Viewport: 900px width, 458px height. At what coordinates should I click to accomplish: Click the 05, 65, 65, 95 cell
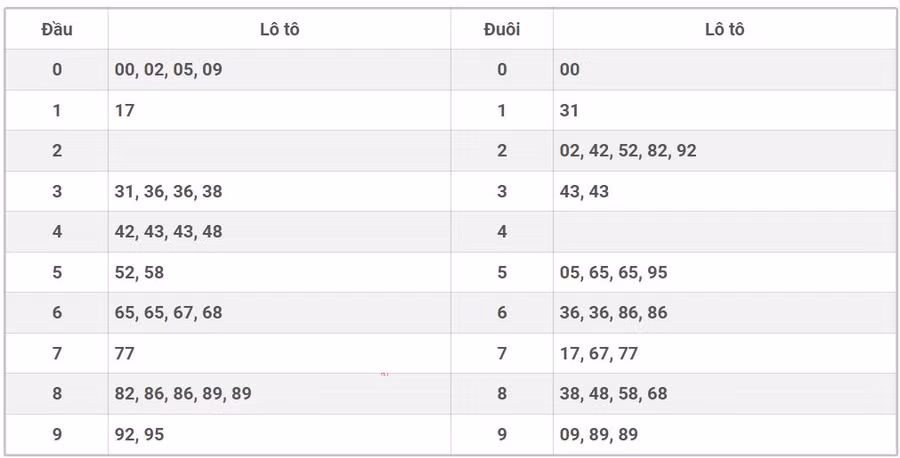(613, 272)
